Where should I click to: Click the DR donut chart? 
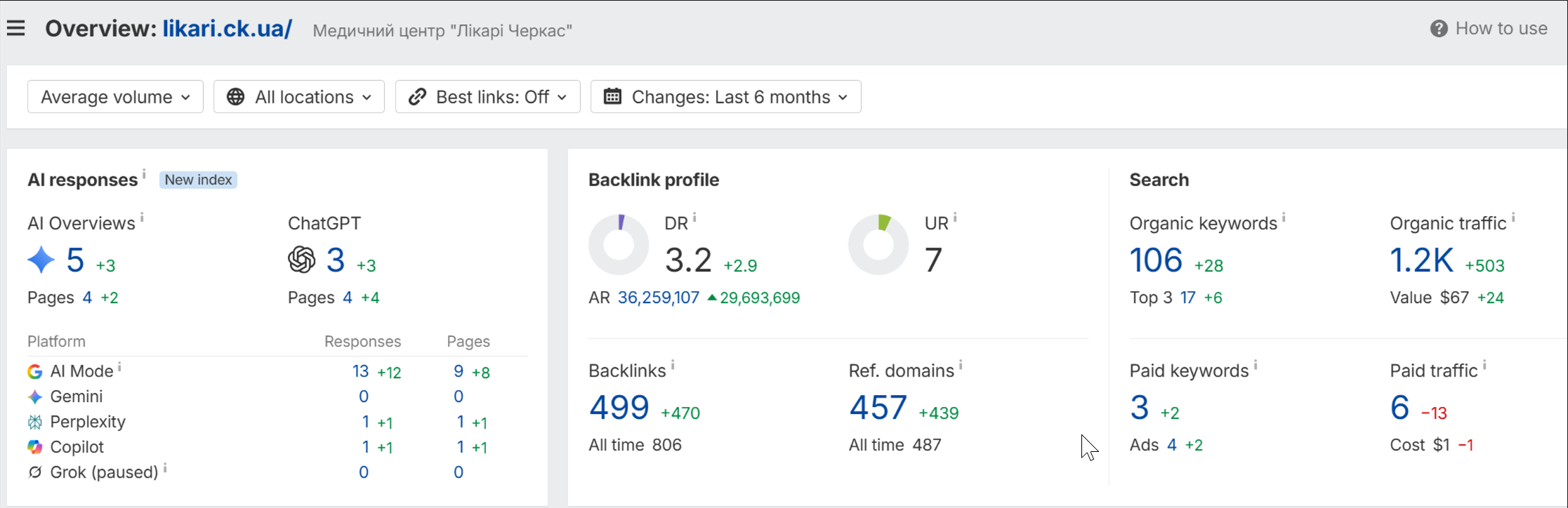[x=619, y=245]
